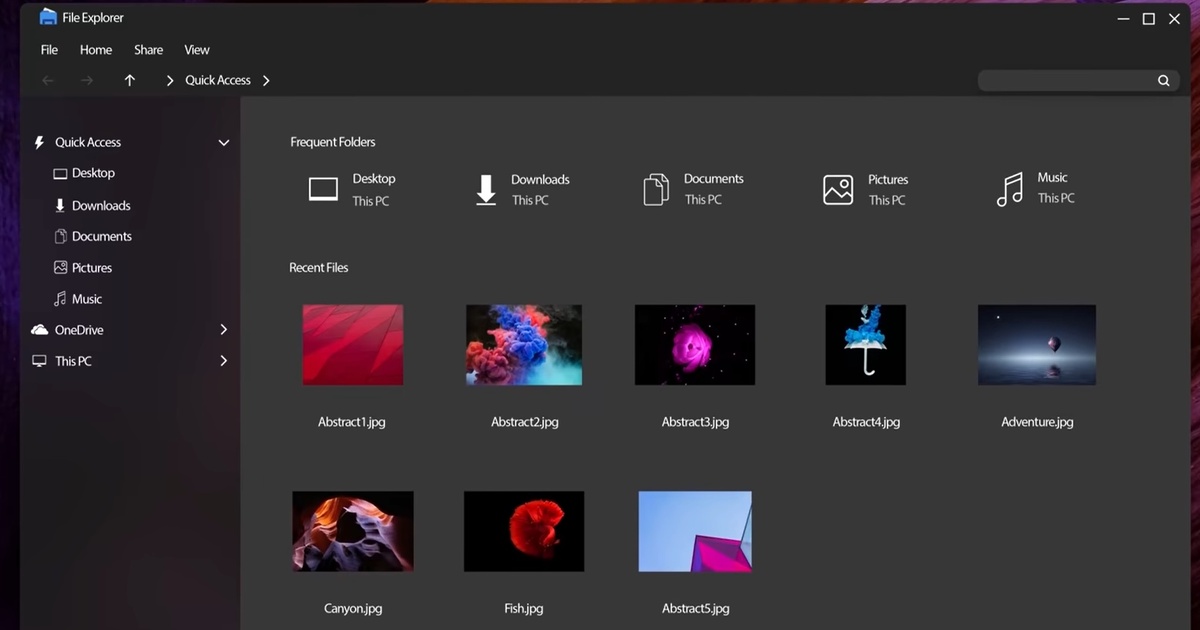Click the up arrow navigation icon
1200x630 pixels.
[x=129, y=80]
